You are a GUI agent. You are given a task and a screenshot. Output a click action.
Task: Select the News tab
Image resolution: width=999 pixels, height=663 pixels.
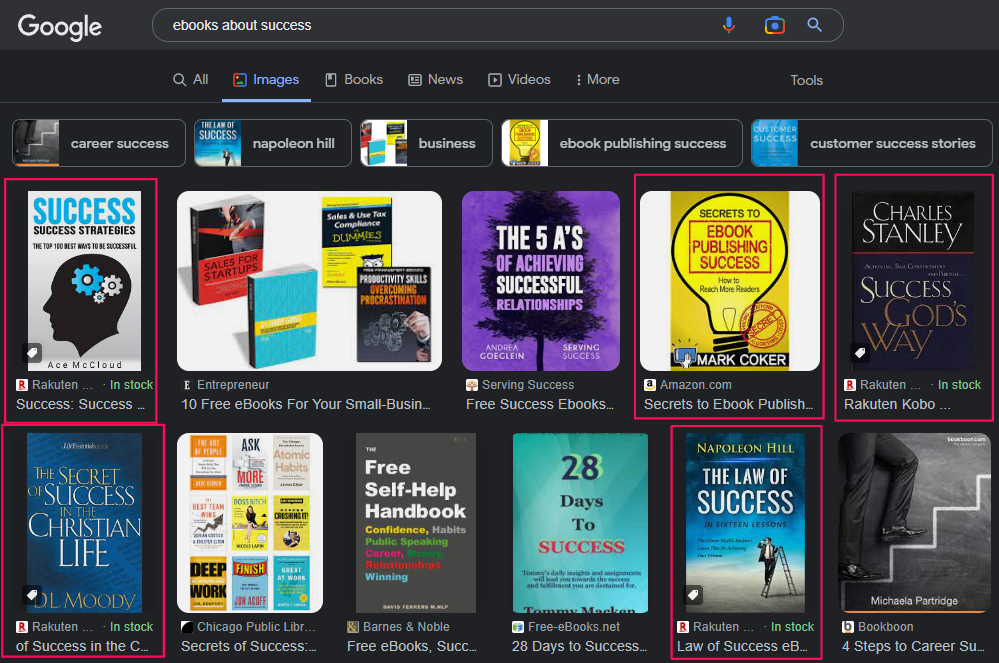click(x=435, y=80)
